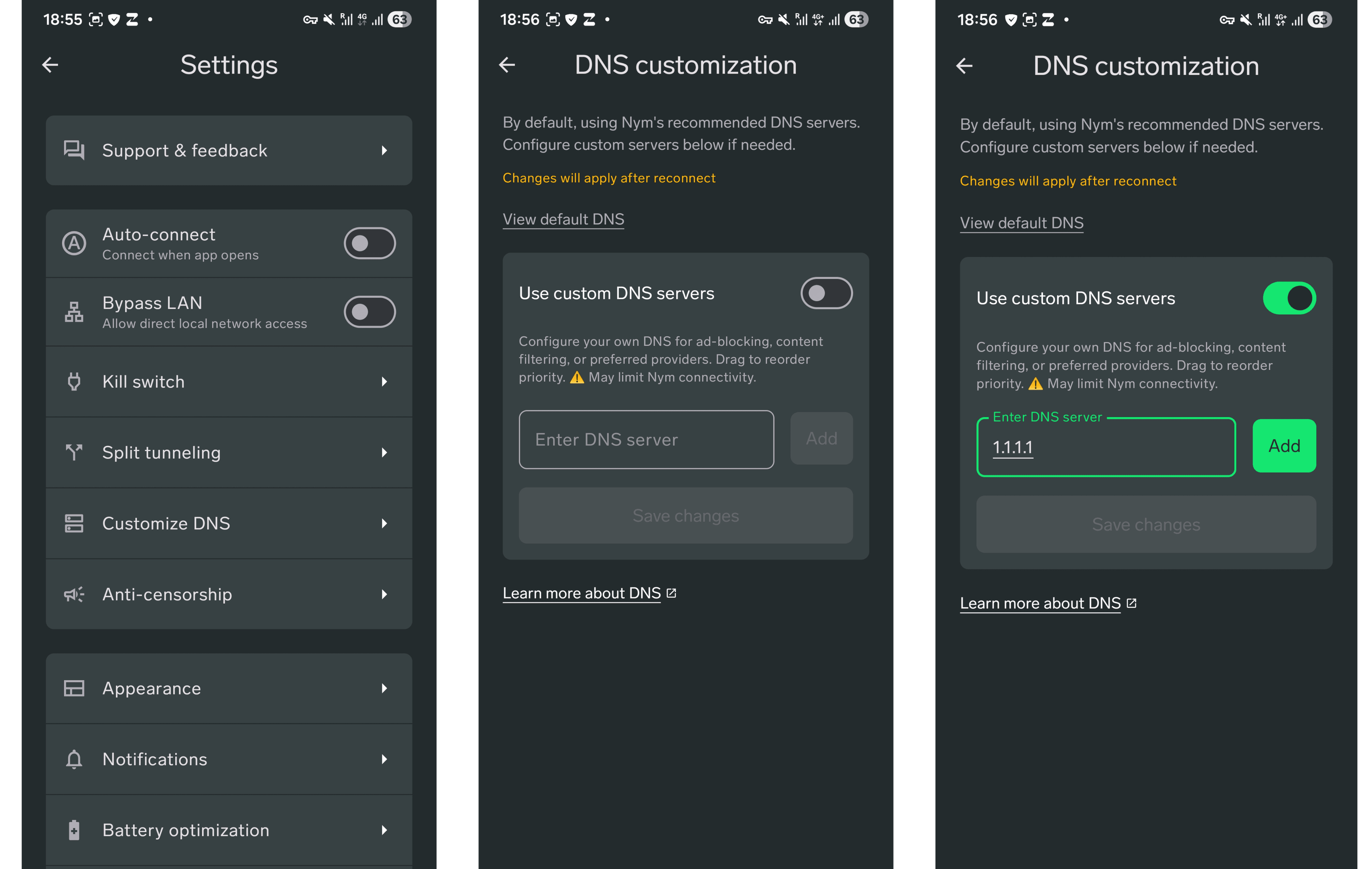The width and height of the screenshot is (1372, 869).
Task: Open the Split tunneling menu item
Action: (228, 452)
